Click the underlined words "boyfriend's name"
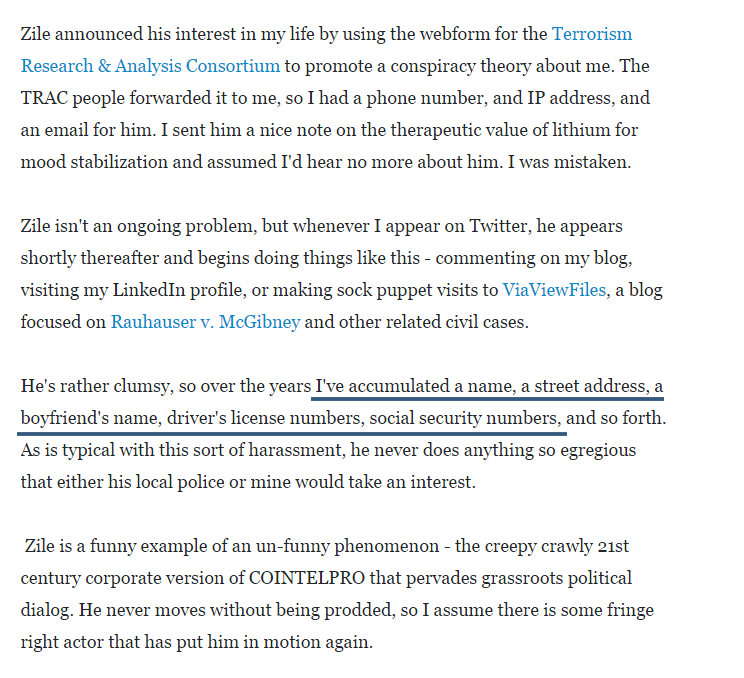744x678 pixels. pos(84,418)
